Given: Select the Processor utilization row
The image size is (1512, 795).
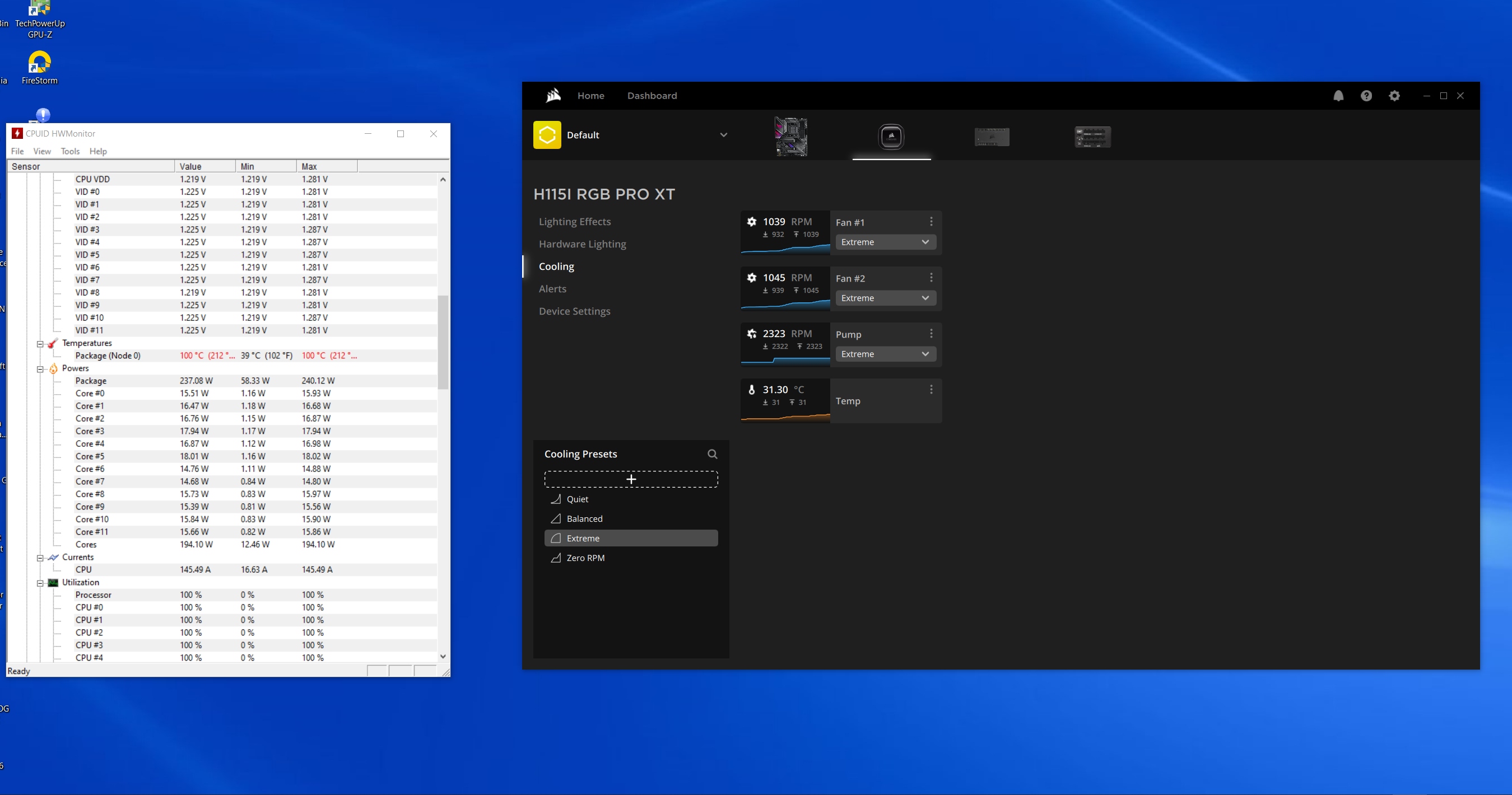Looking at the screenshot, I should 222,595.
